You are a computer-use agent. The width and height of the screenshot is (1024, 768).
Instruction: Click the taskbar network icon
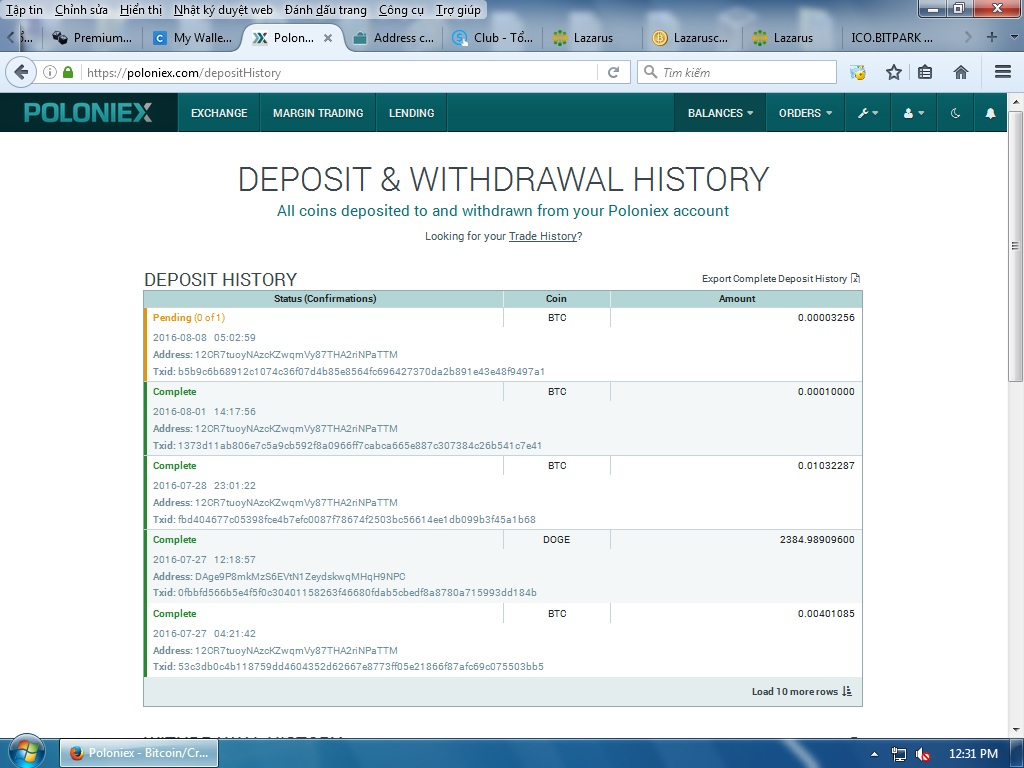899,754
